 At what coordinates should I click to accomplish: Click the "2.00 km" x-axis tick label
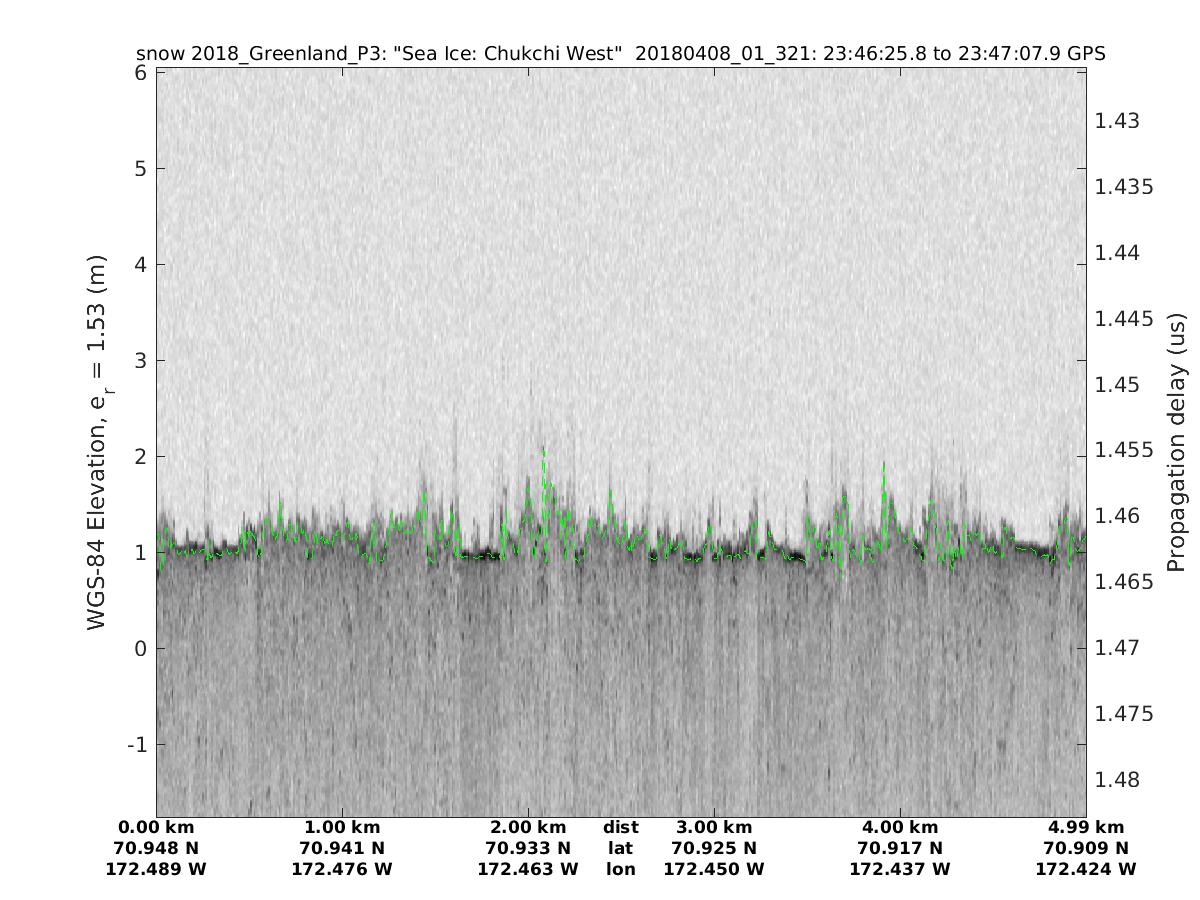[528, 827]
